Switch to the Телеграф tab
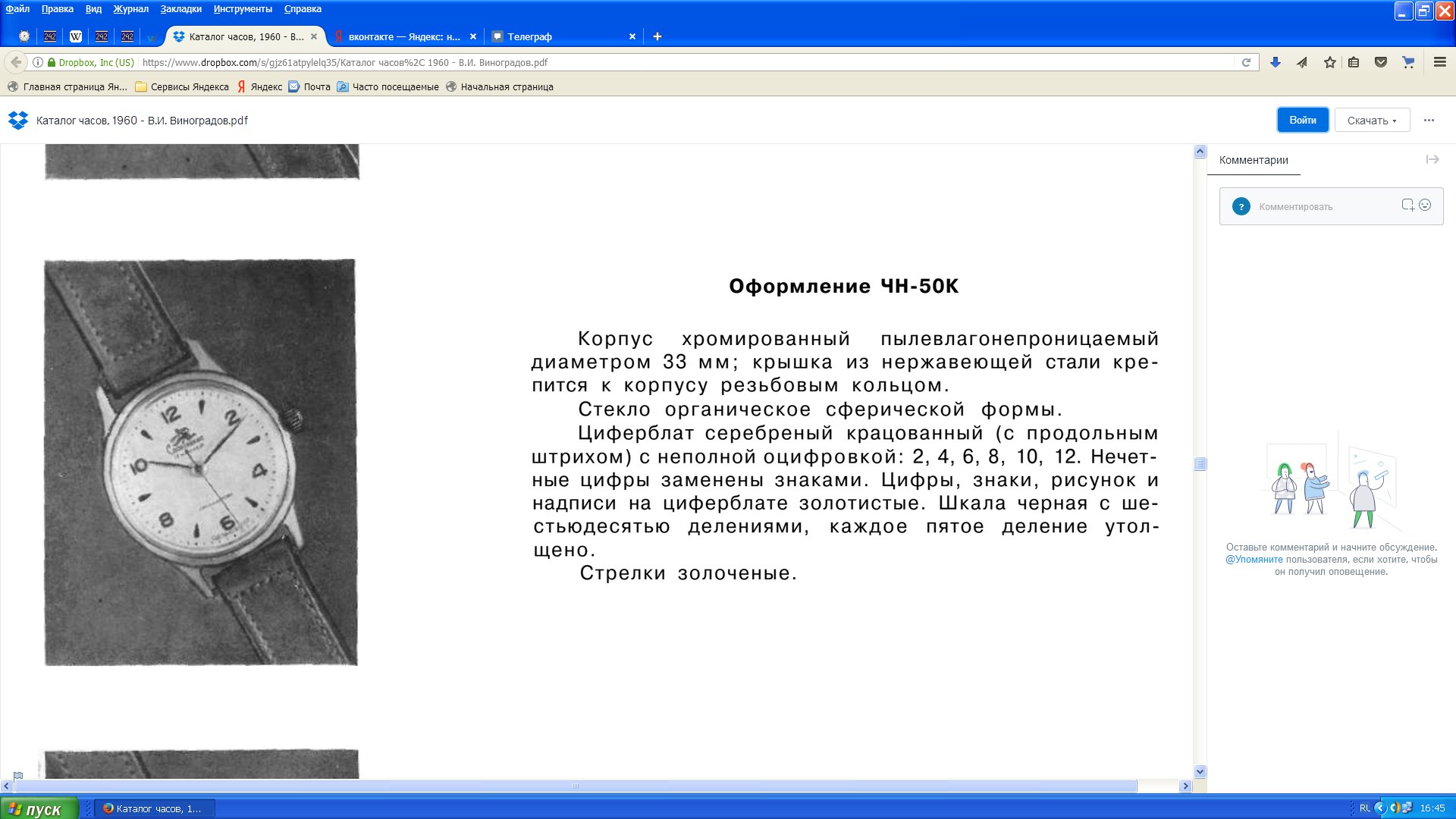The image size is (1456, 819). pos(563,36)
